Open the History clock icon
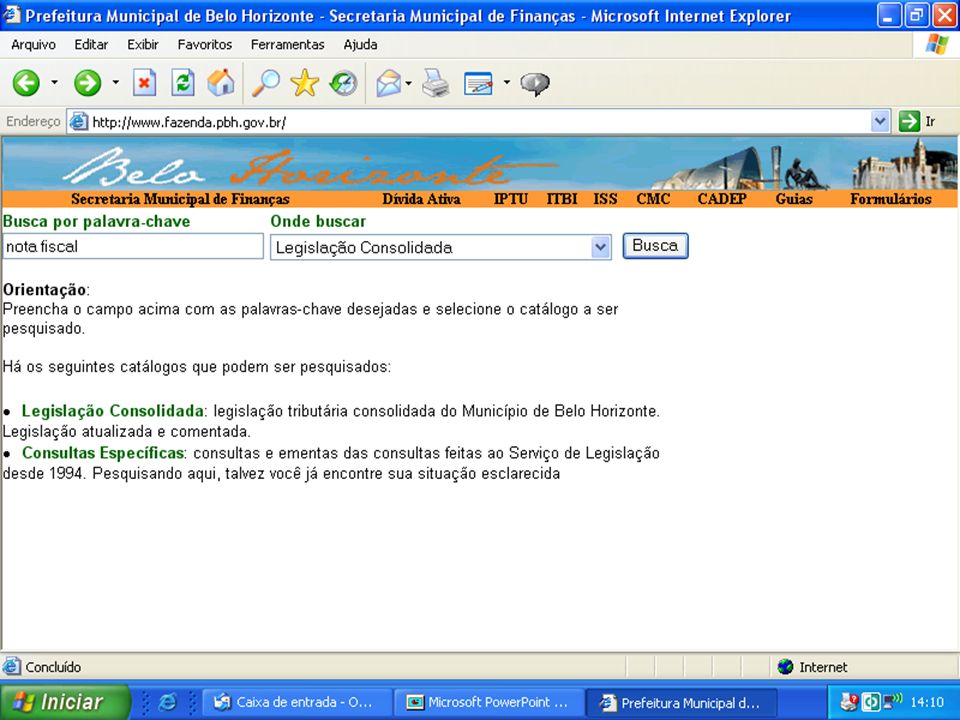 pyautogui.click(x=343, y=83)
